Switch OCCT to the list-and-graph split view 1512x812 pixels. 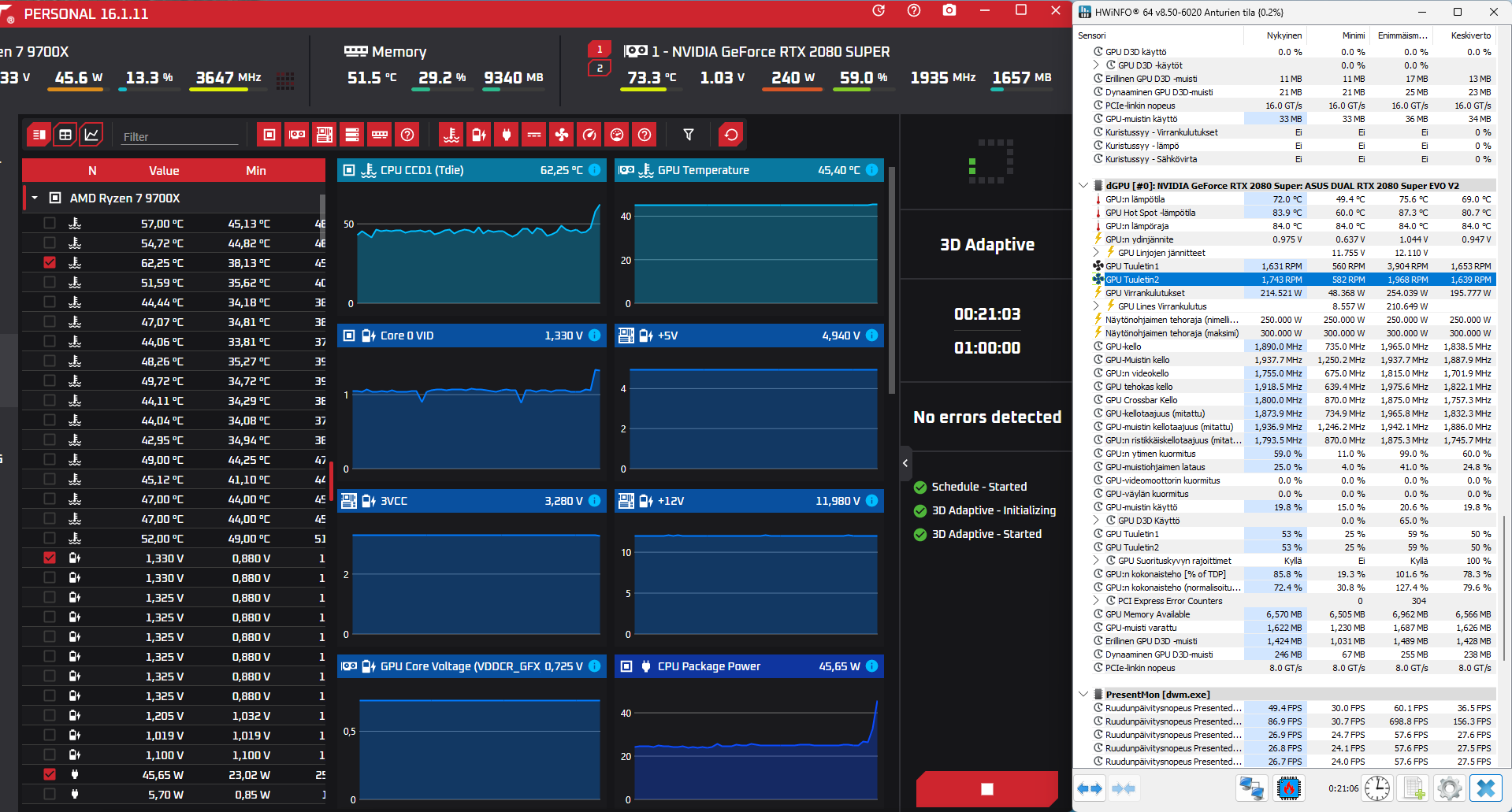click(x=38, y=135)
